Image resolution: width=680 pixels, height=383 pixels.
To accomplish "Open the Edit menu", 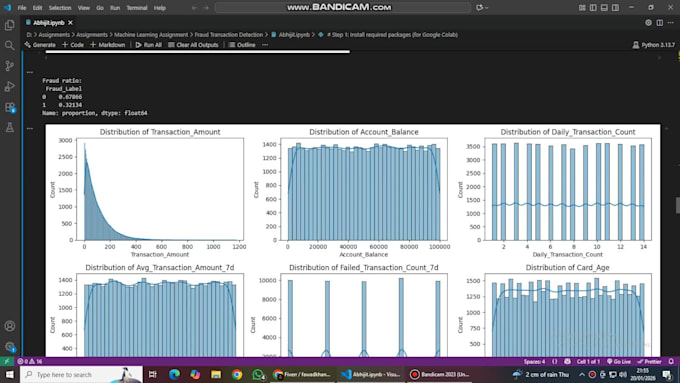I will coord(38,8).
